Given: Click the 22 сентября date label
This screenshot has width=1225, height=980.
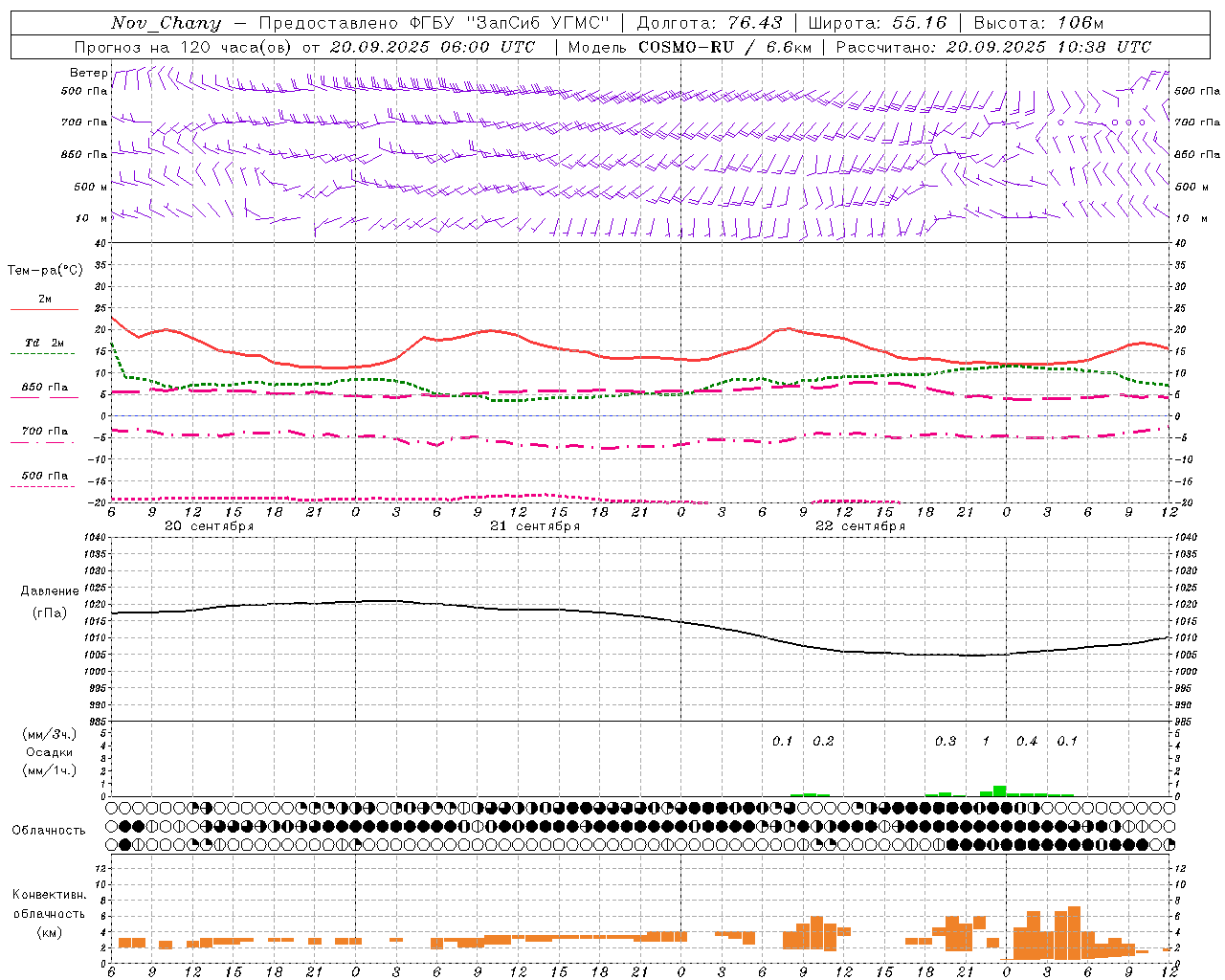Looking at the screenshot, I should pos(860,526).
